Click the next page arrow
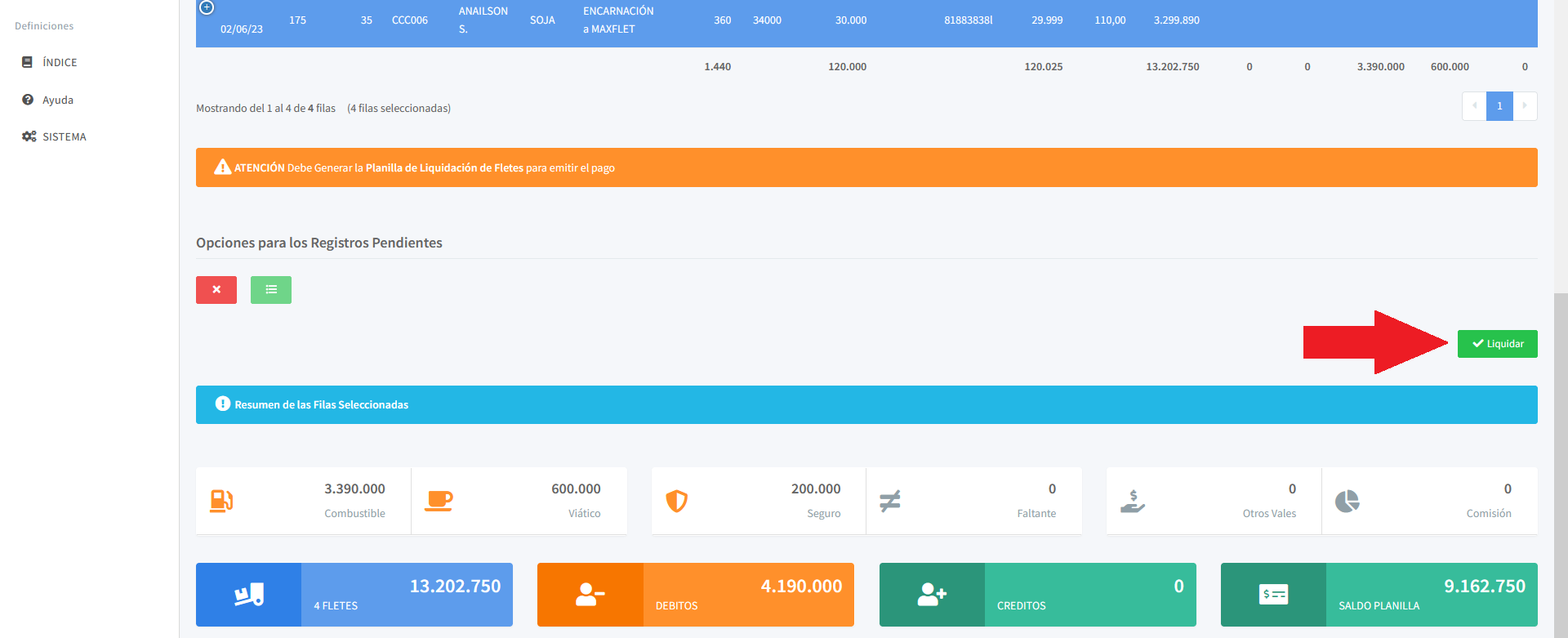 [1525, 106]
